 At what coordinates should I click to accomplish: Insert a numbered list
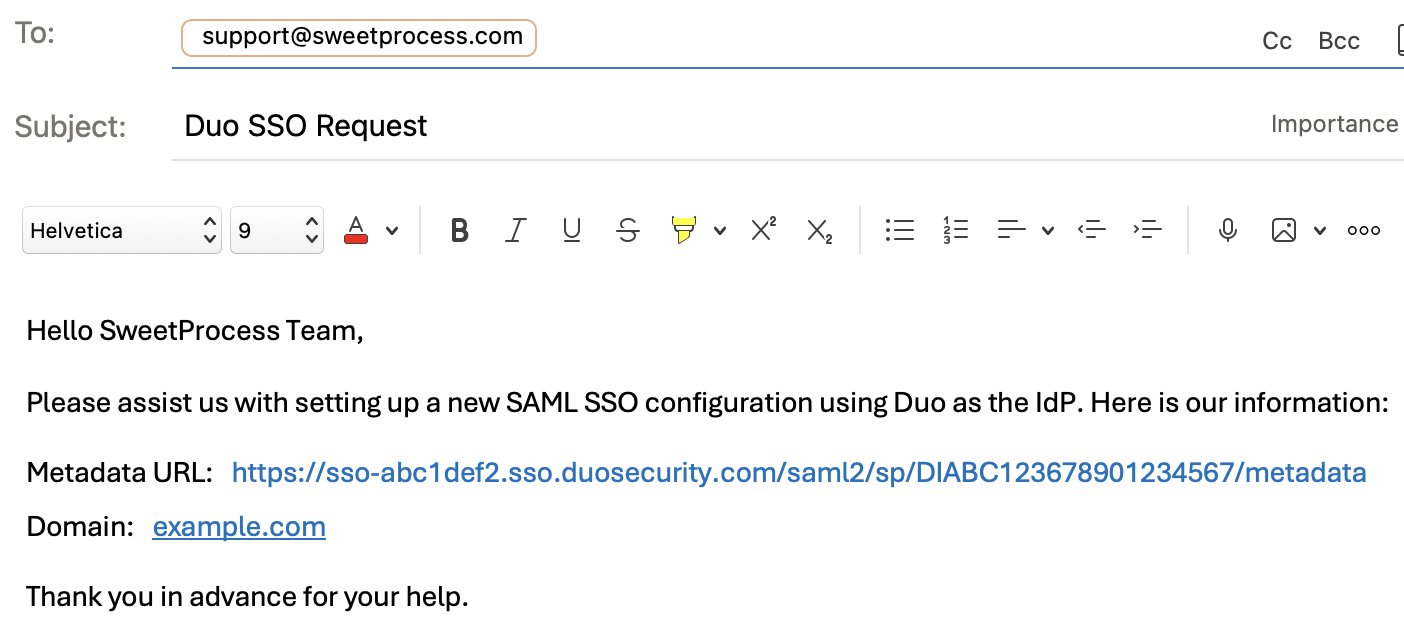point(955,229)
